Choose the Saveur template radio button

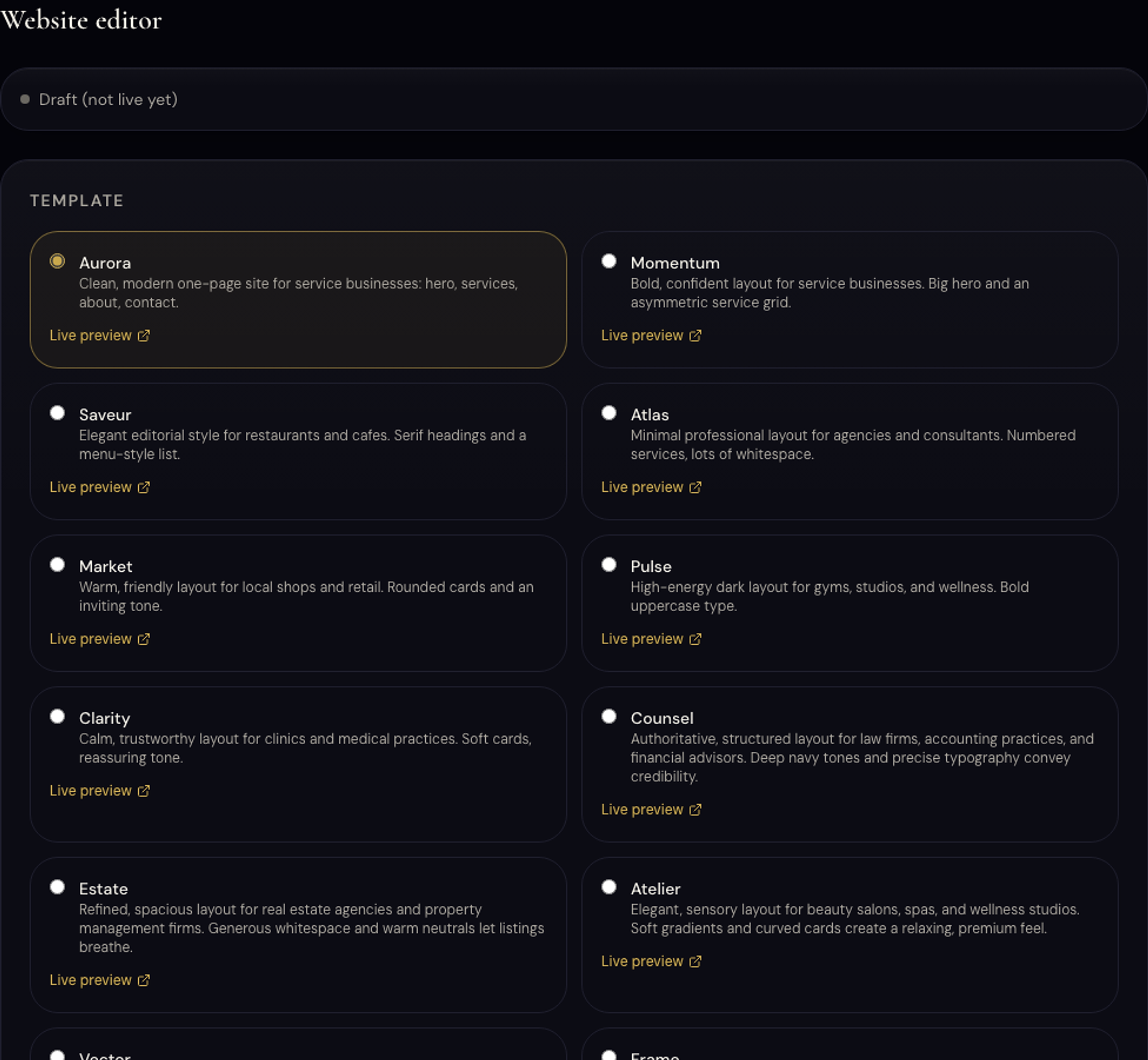coord(57,413)
